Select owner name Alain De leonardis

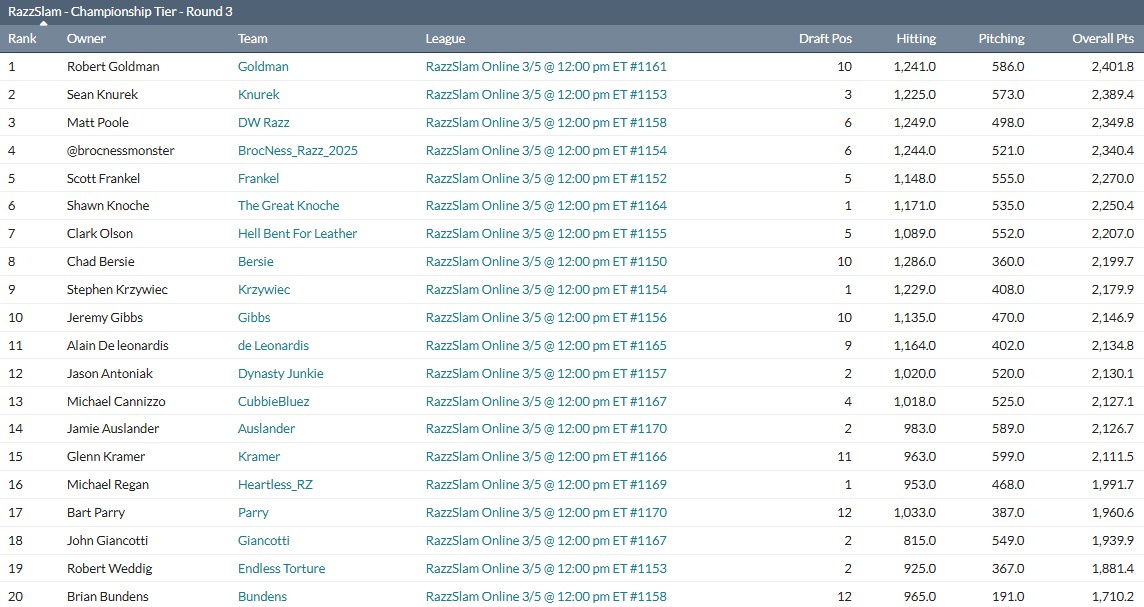point(117,345)
